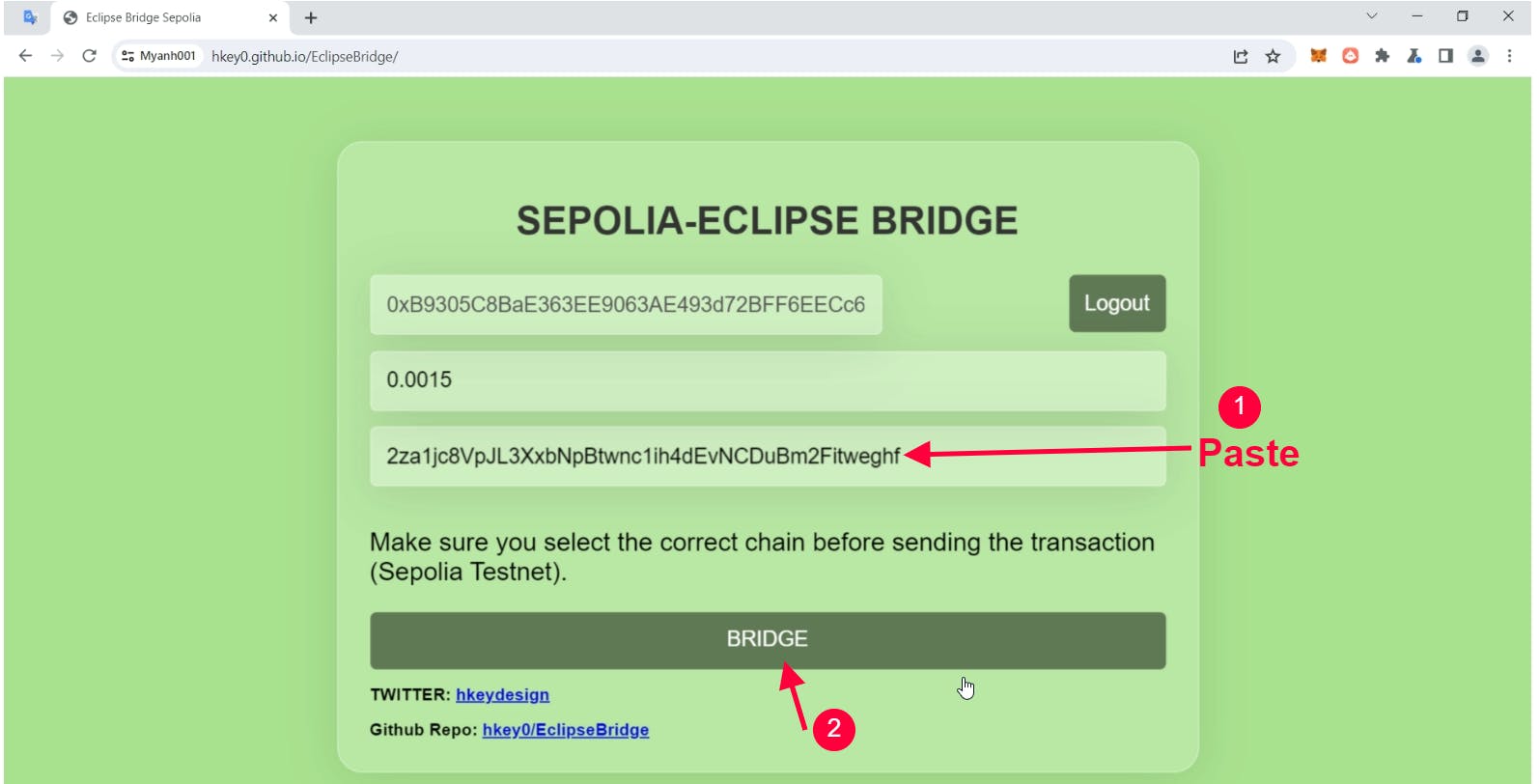
Task: Open the Extensions puzzle piece menu
Action: 1382,56
